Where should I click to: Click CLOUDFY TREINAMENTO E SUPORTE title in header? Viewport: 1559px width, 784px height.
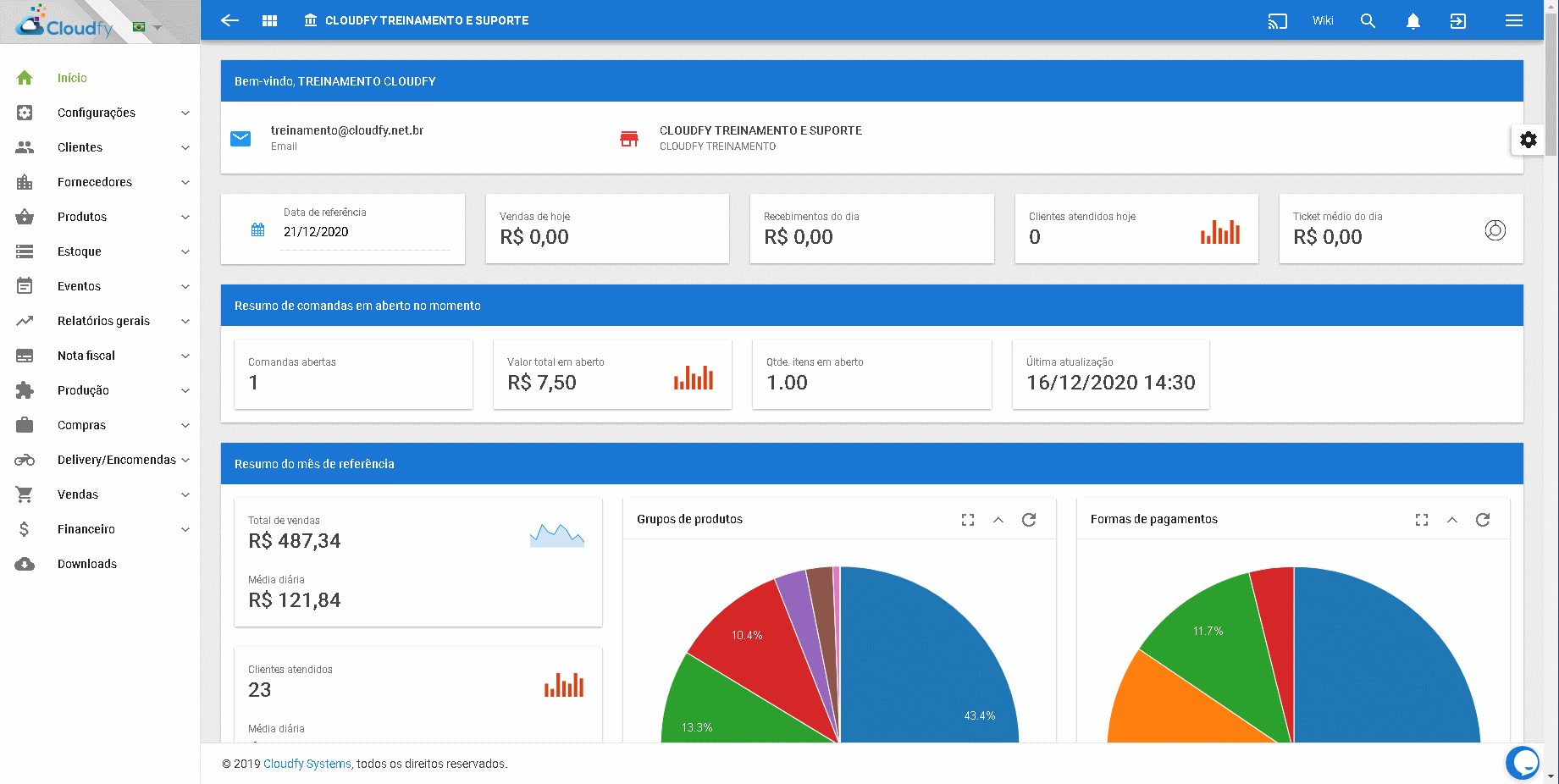427,20
